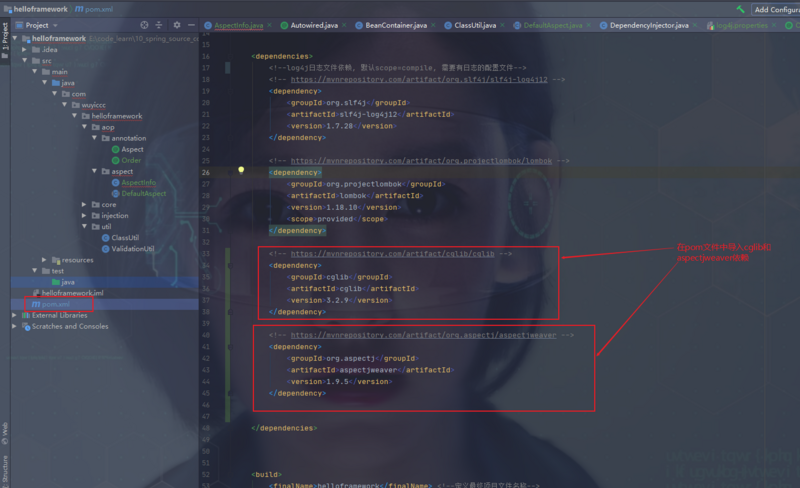Select the test java folder
The image size is (800, 488).
63,282
